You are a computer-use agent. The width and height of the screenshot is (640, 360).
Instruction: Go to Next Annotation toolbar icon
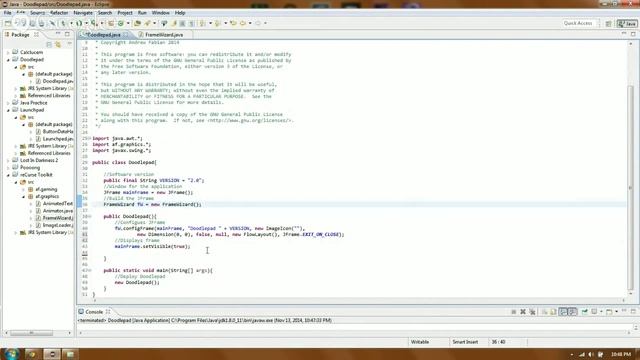(202, 23)
